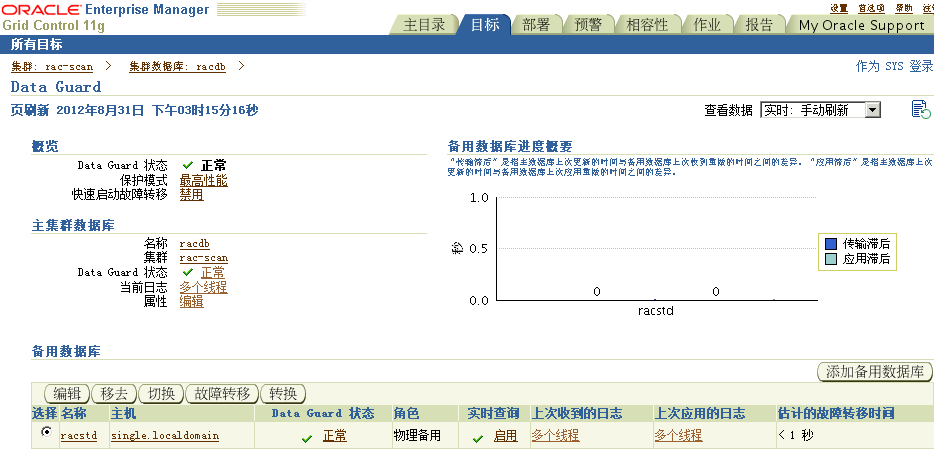934x455 pixels.
Task: Click the 编辑 properties link for primary database
Action: pyautogui.click(x=191, y=302)
